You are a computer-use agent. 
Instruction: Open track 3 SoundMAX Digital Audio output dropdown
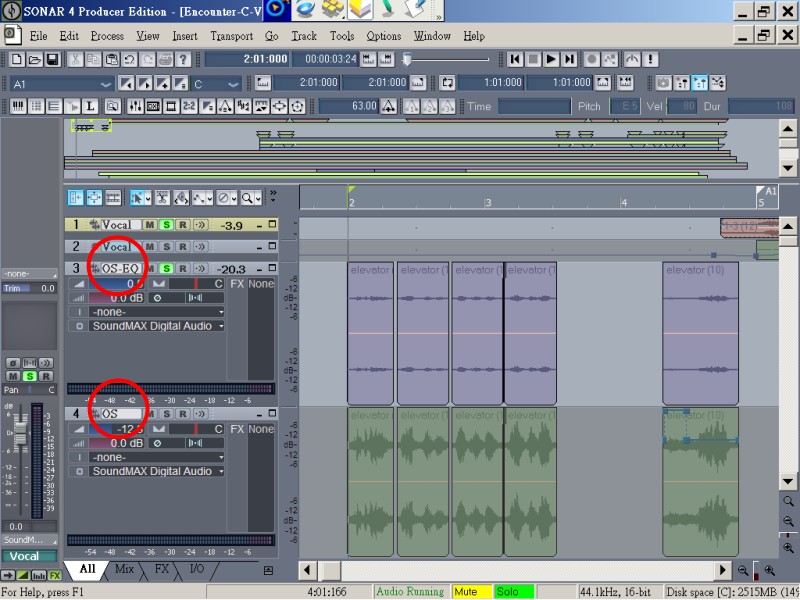click(x=220, y=326)
